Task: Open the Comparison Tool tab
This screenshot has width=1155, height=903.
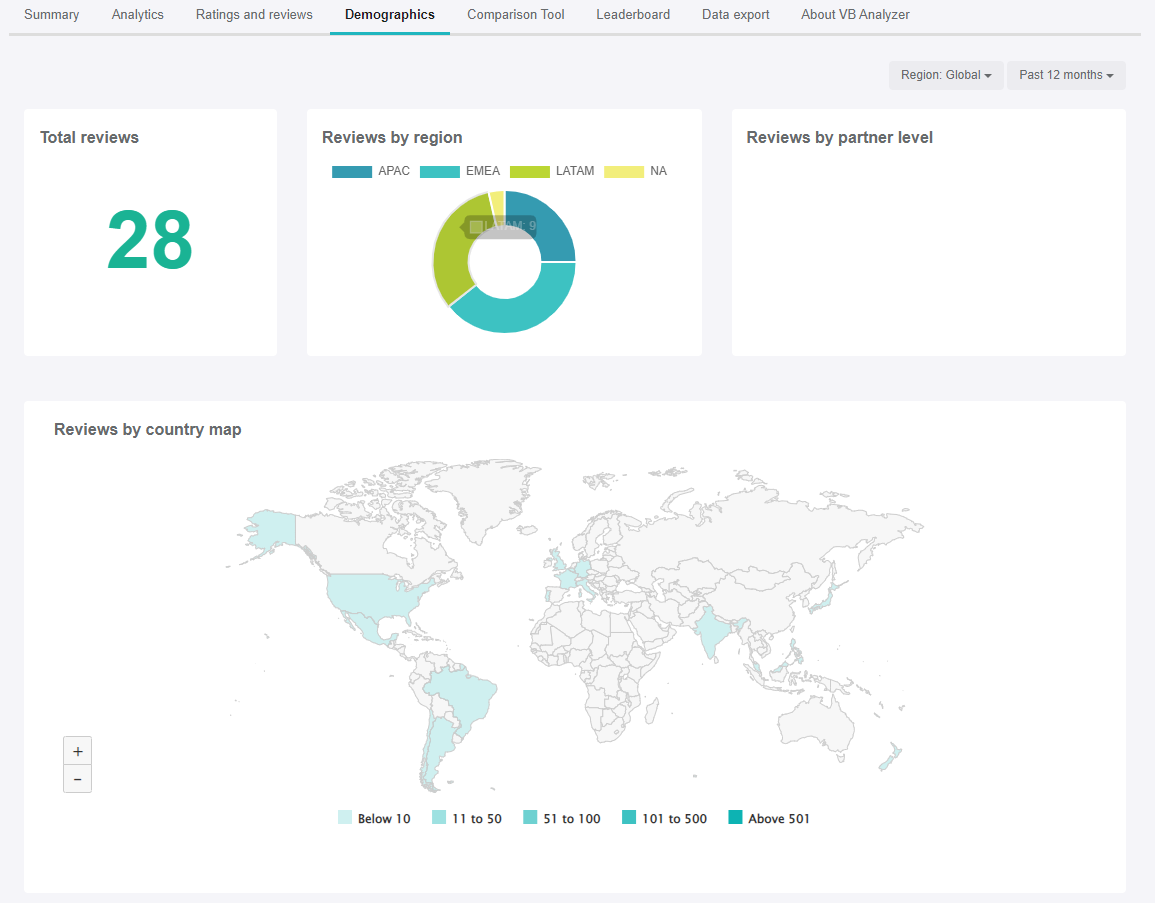Action: tap(516, 15)
